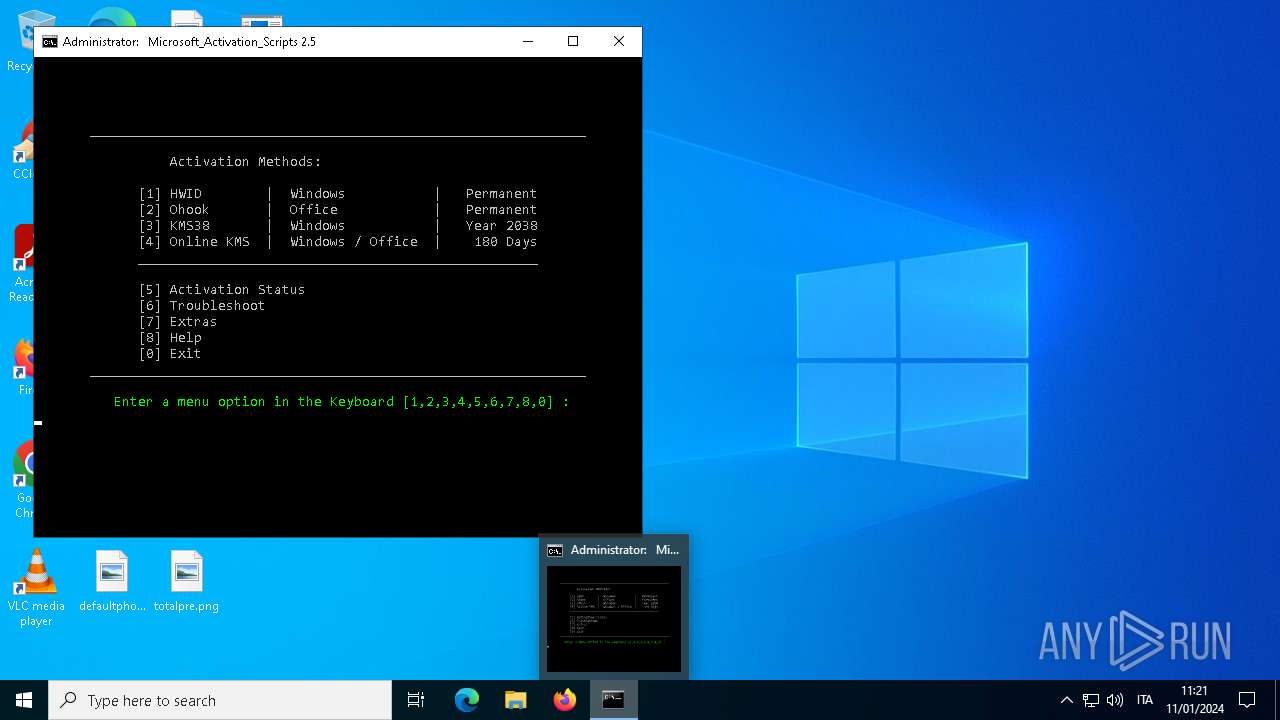Click the green menu option prompt
The width and height of the screenshot is (1280, 720).
click(341, 402)
